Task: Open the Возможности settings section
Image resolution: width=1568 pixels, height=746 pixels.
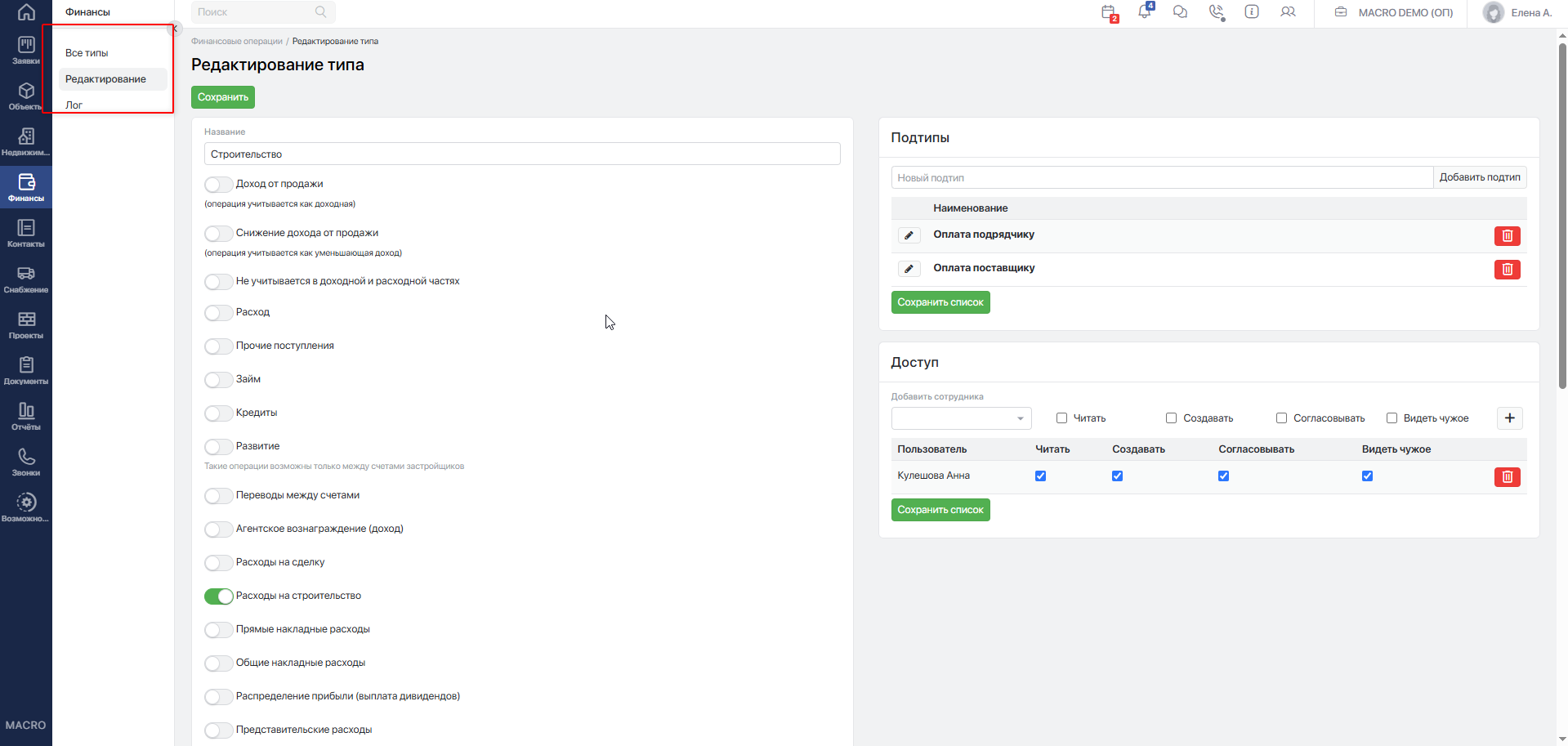Action: point(26,507)
